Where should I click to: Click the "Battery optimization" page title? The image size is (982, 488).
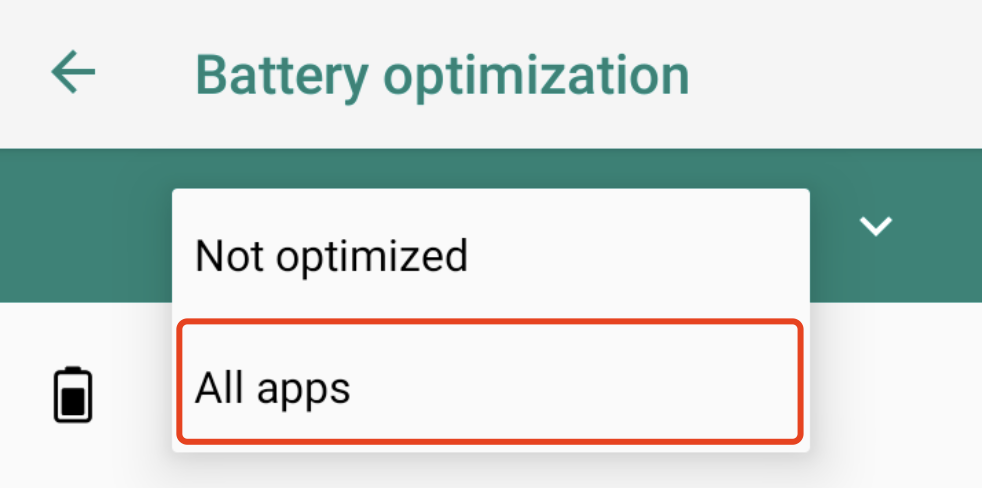(x=442, y=74)
